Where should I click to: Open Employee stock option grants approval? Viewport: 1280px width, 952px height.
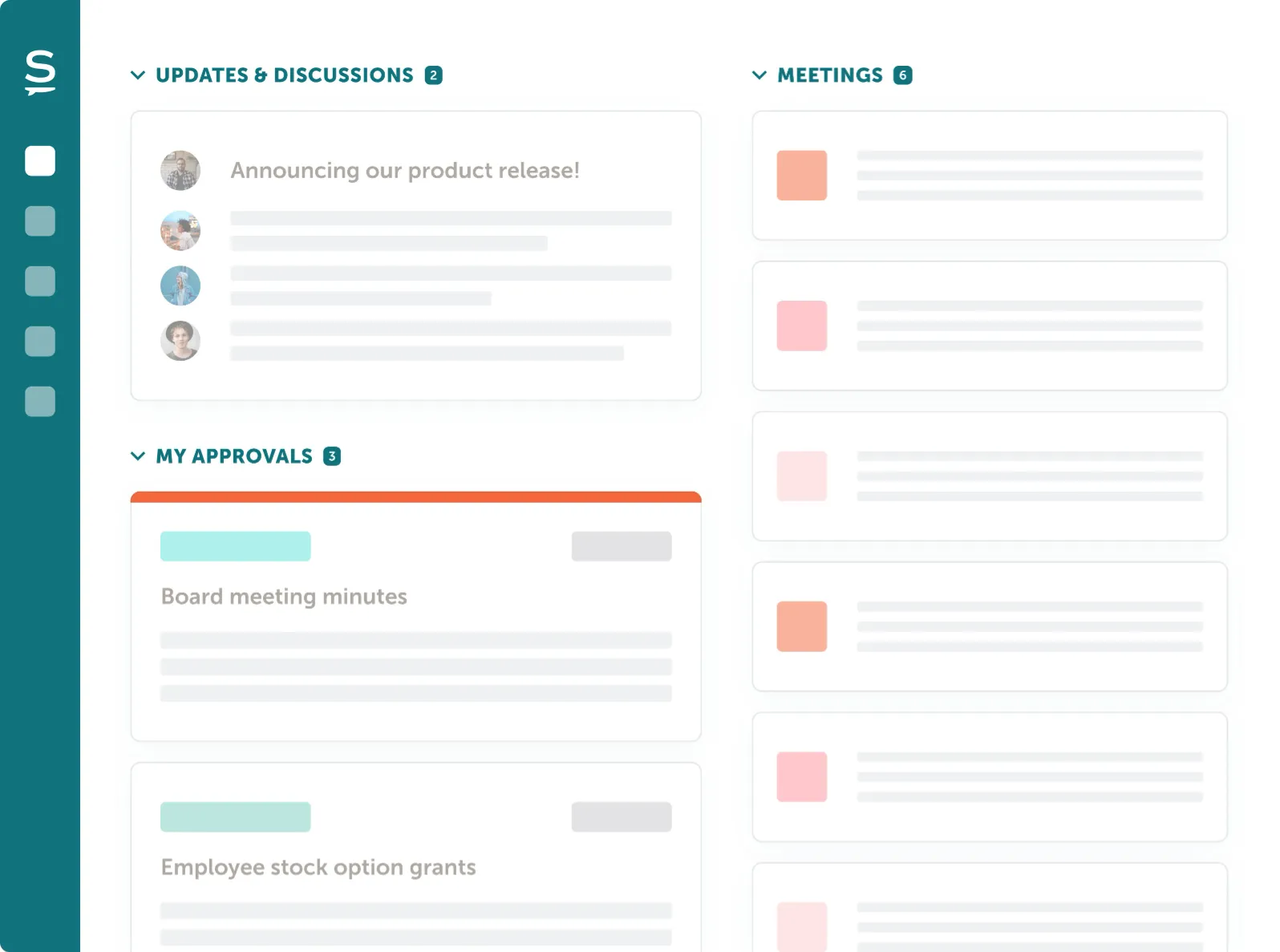318,867
